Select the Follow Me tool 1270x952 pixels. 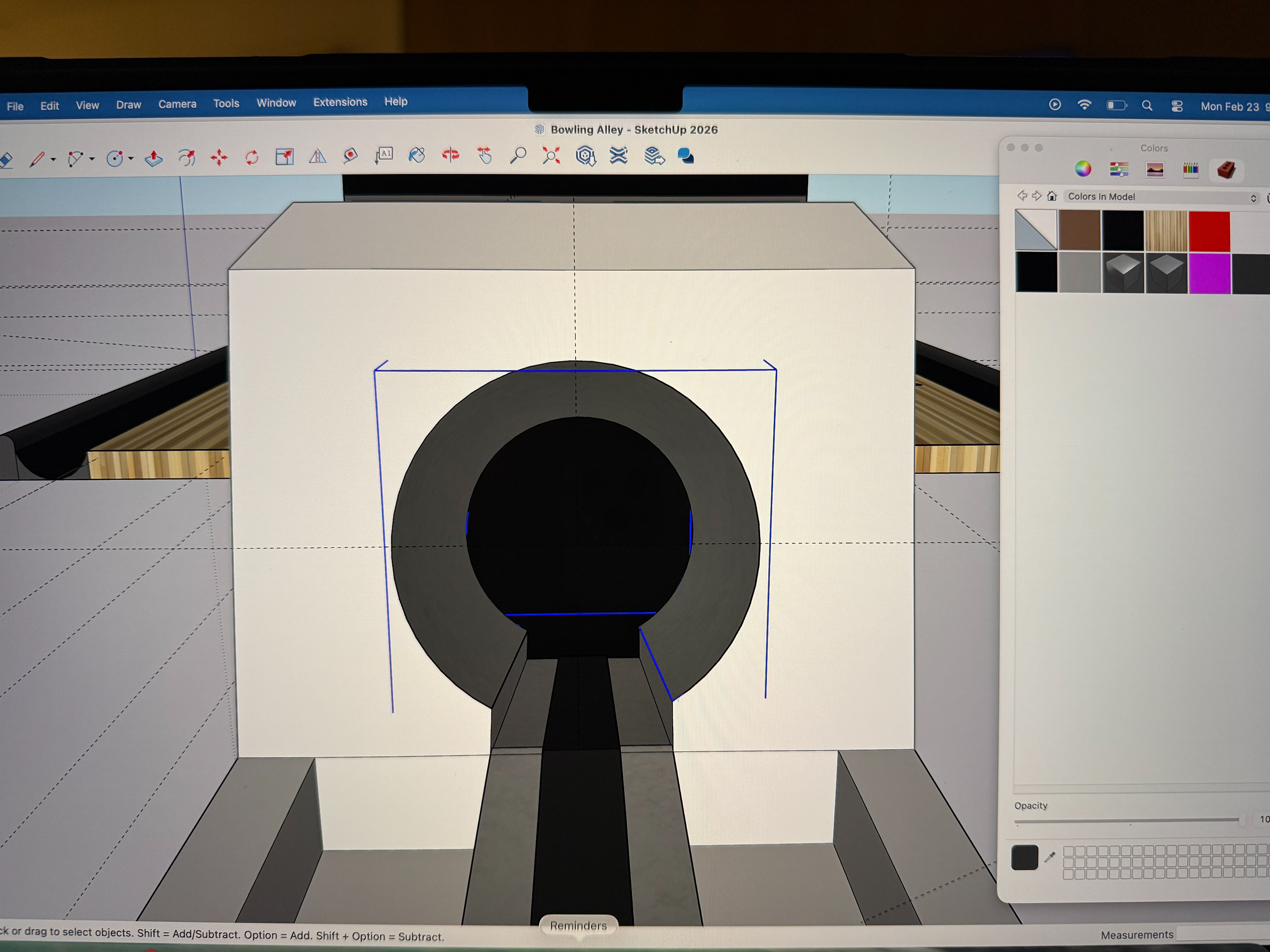[187, 157]
